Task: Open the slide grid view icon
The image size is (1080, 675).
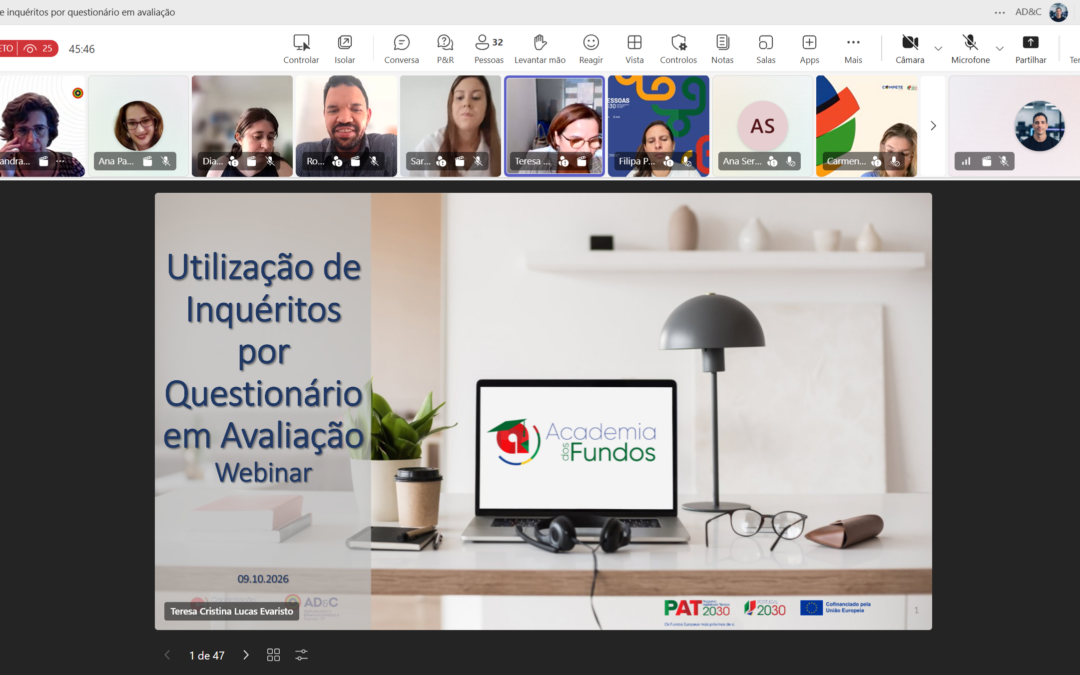Action: click(x=273, y=655)
